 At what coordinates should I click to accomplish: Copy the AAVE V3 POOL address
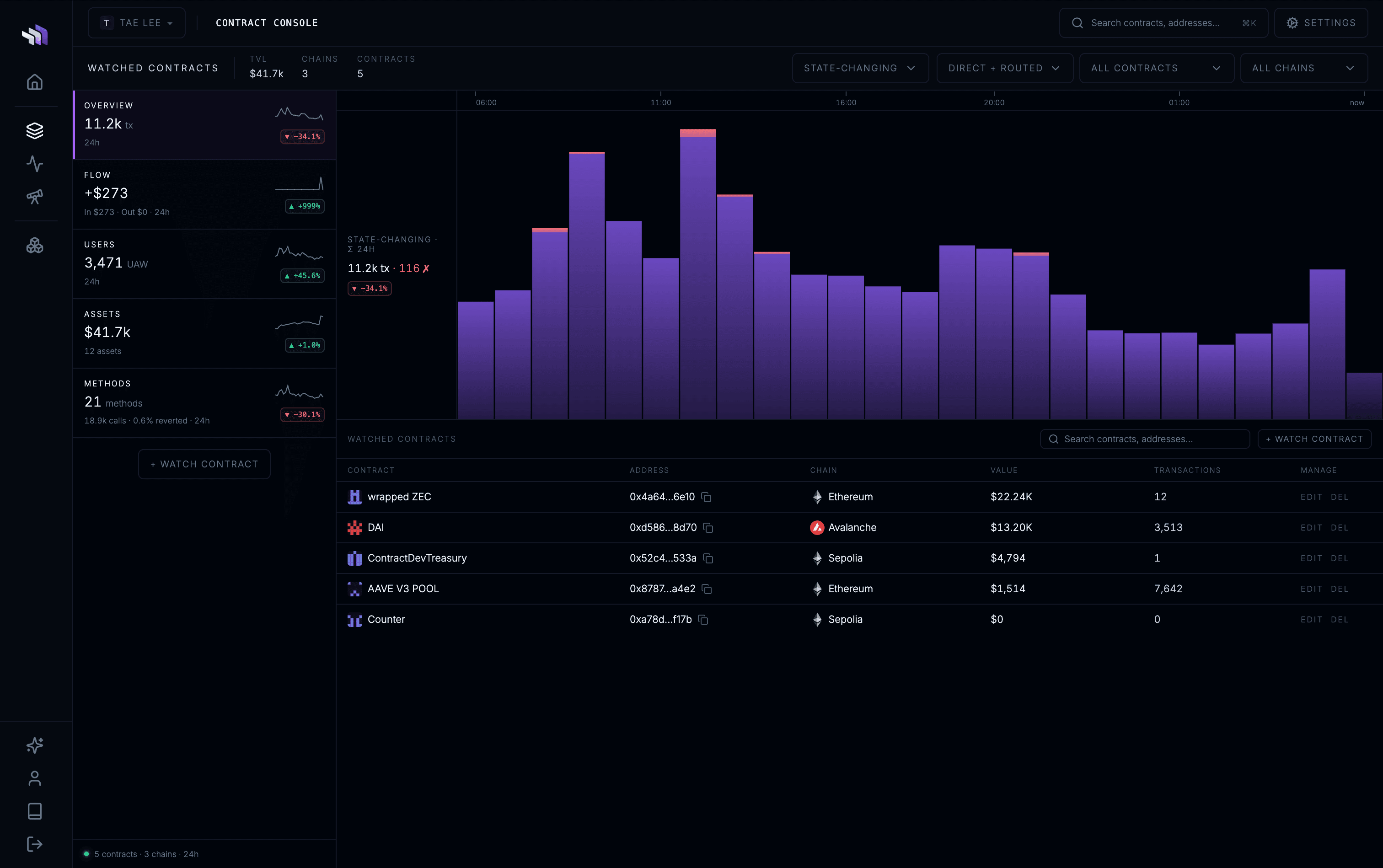pos(708,589)
